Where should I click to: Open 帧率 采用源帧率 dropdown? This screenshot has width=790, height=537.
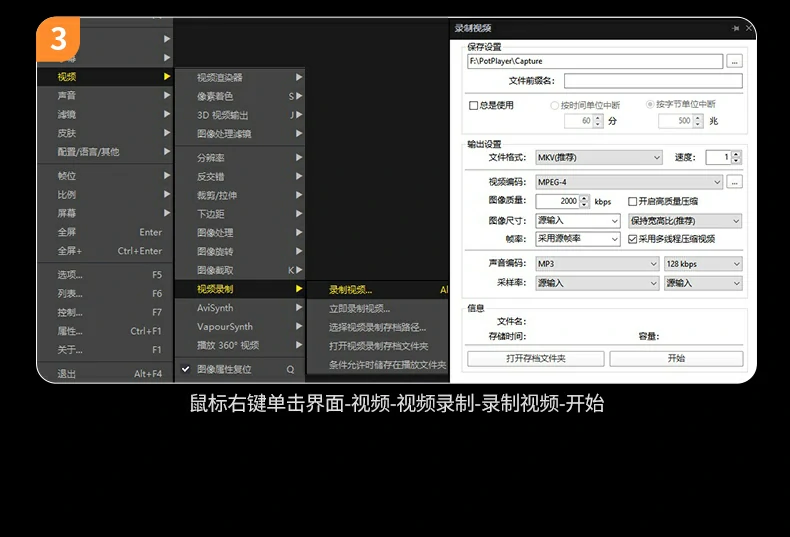click(x=578, y=239)
